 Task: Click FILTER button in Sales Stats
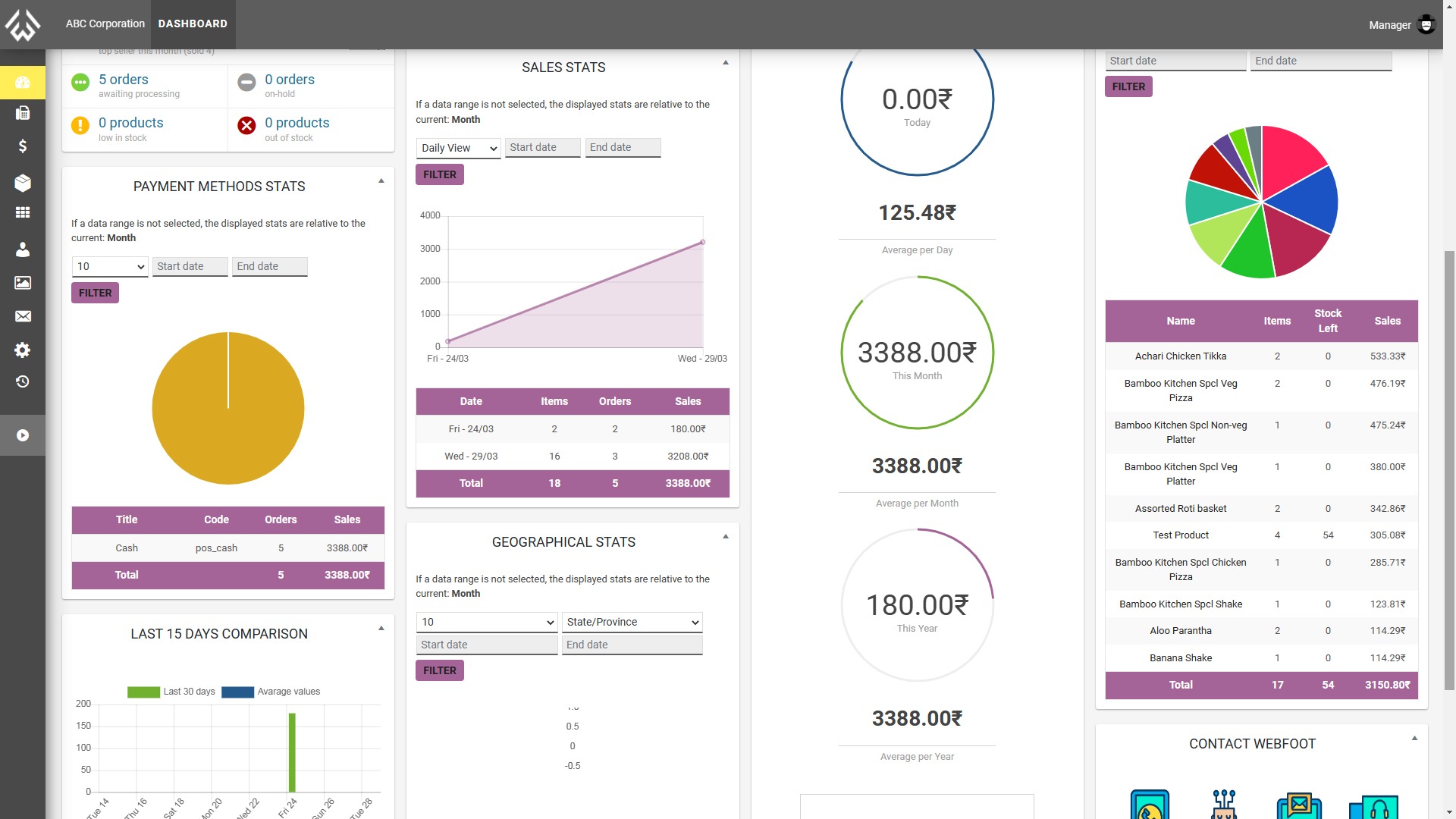point(439,174)
